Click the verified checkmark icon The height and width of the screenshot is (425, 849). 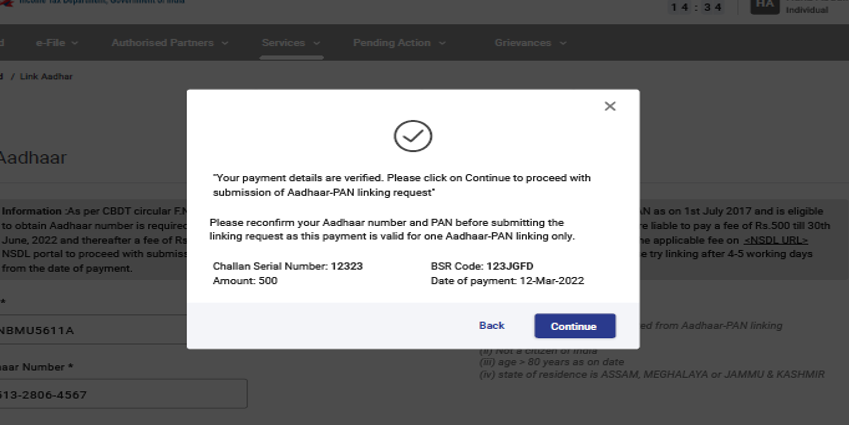pos(412,135)
